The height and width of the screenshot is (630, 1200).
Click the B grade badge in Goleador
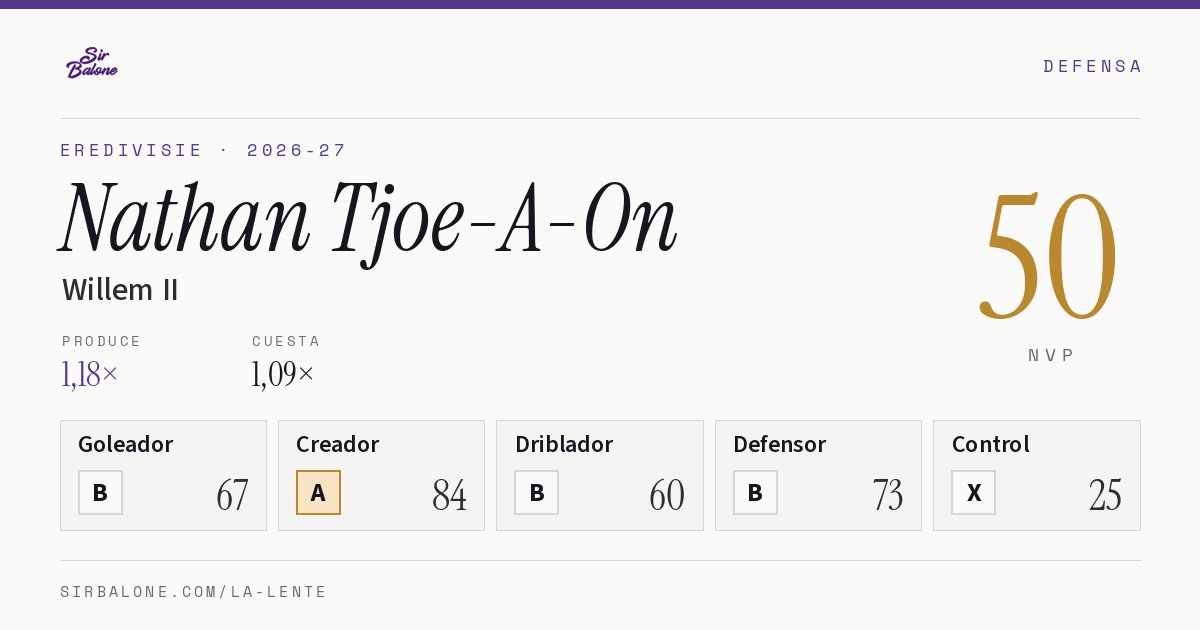click(x=100, y=492)
